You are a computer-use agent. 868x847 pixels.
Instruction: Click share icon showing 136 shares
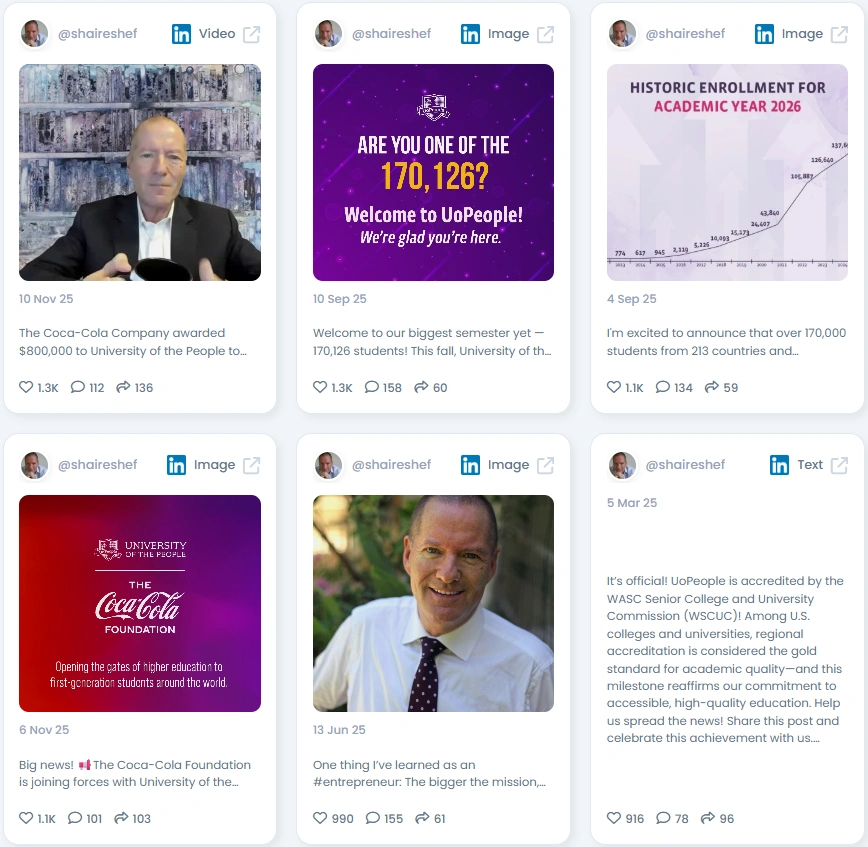point(123,387)
